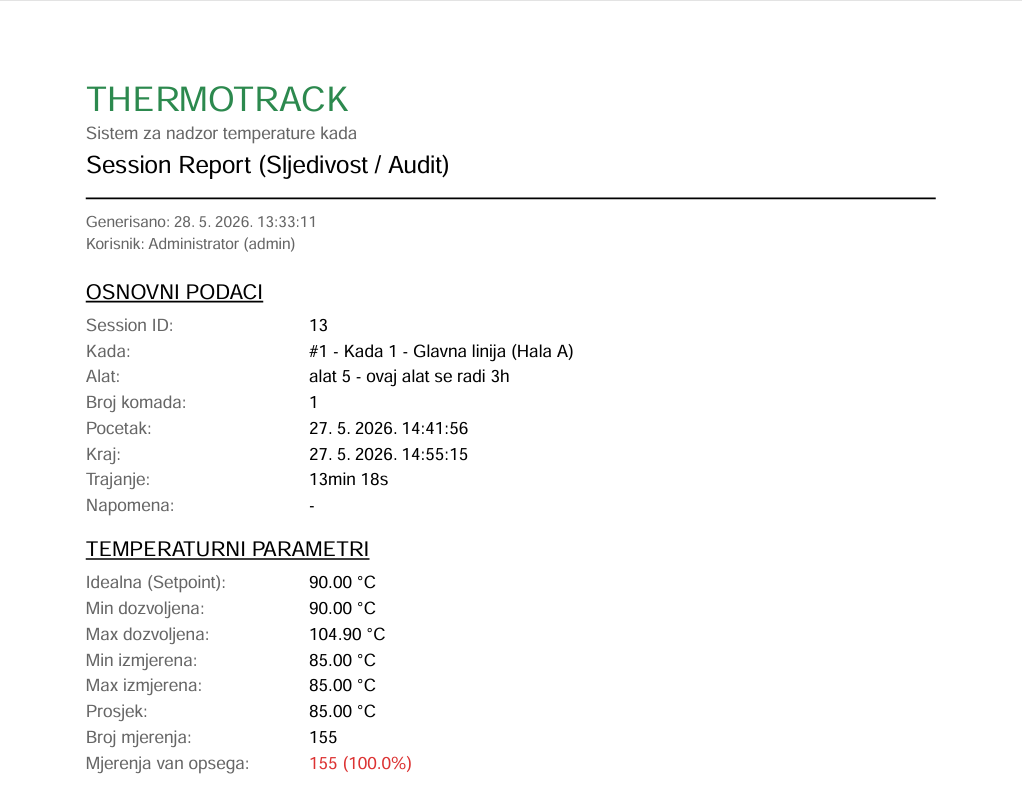Click the Napomena dash value
Screen dimensions: 1022x789
312,506
